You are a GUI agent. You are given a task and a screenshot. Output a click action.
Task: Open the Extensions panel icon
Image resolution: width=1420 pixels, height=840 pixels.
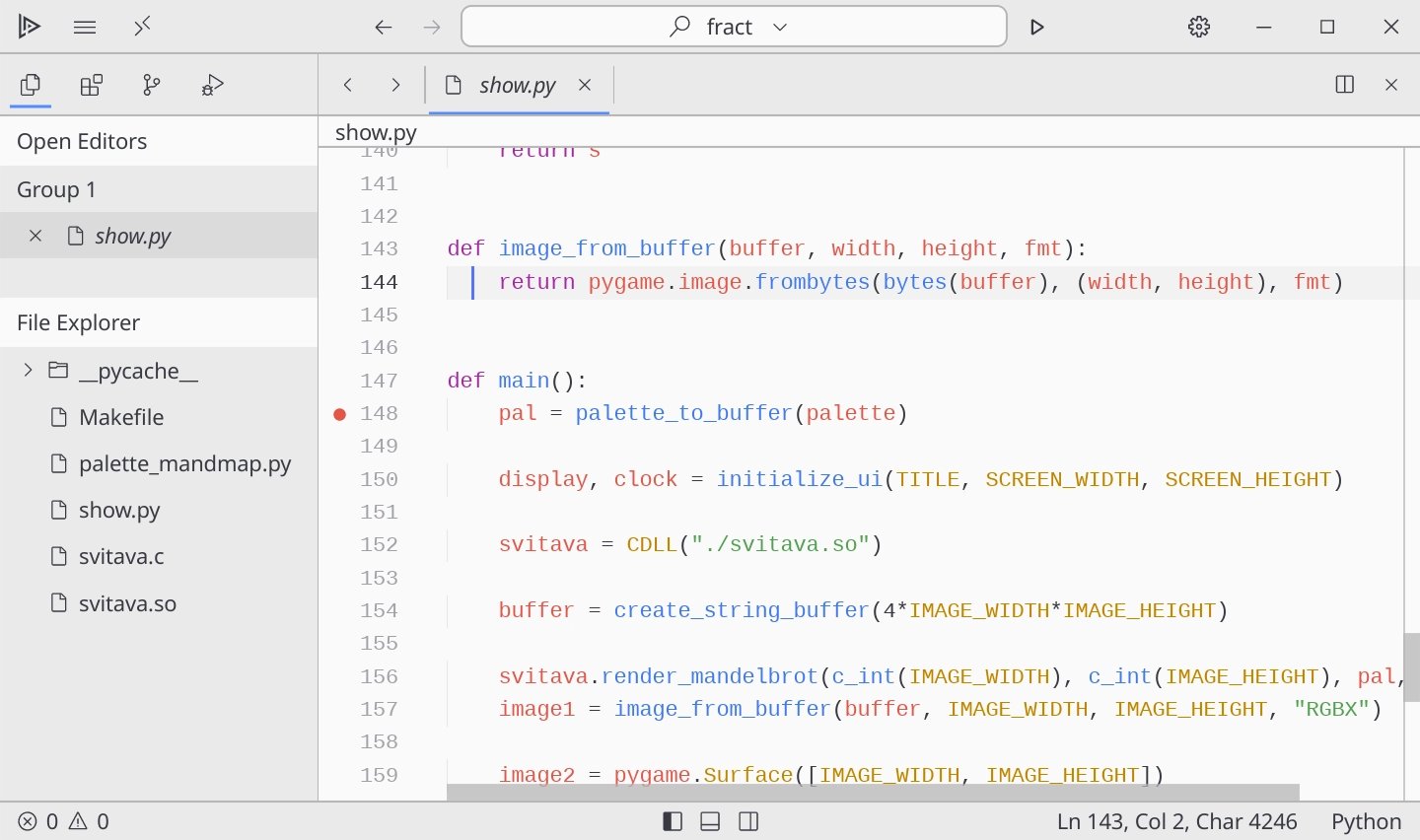(x=92, y=85)
